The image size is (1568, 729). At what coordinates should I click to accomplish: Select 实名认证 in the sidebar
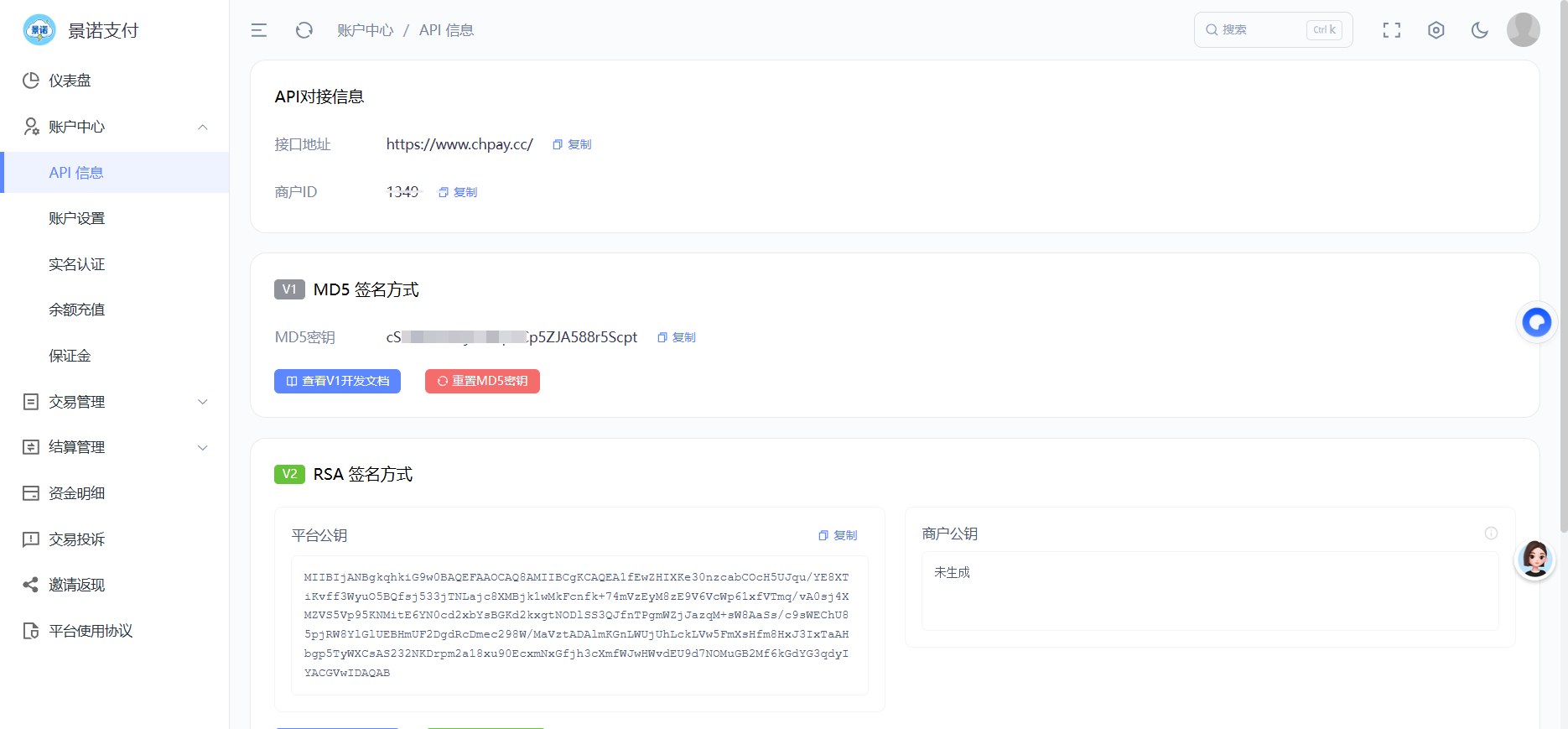tap(115, 264)
